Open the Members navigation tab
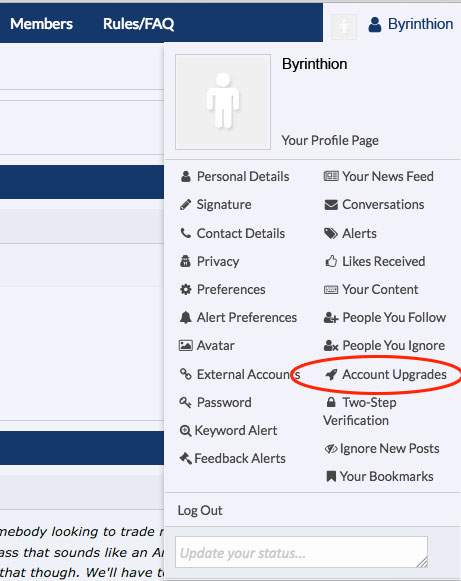The width and height of the screenshot is (461, 581). point(41,24)
